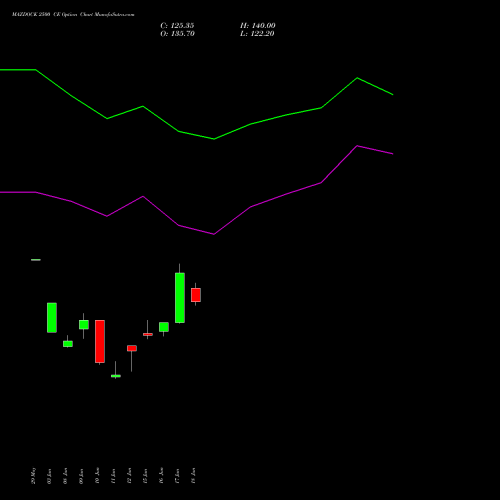
Task: Select the 03 Jun date label
Action: coord(49,476)
